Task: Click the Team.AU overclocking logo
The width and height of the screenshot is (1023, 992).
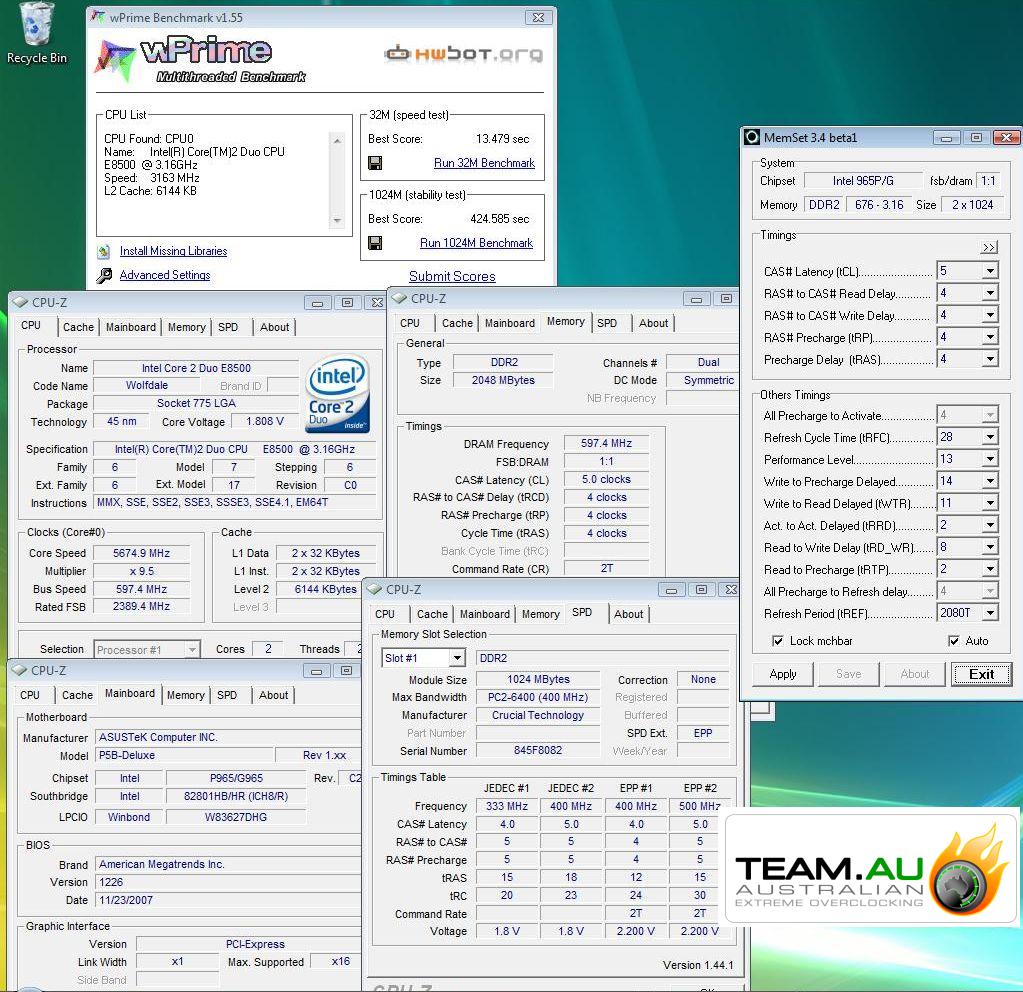Action: (872, 868)
